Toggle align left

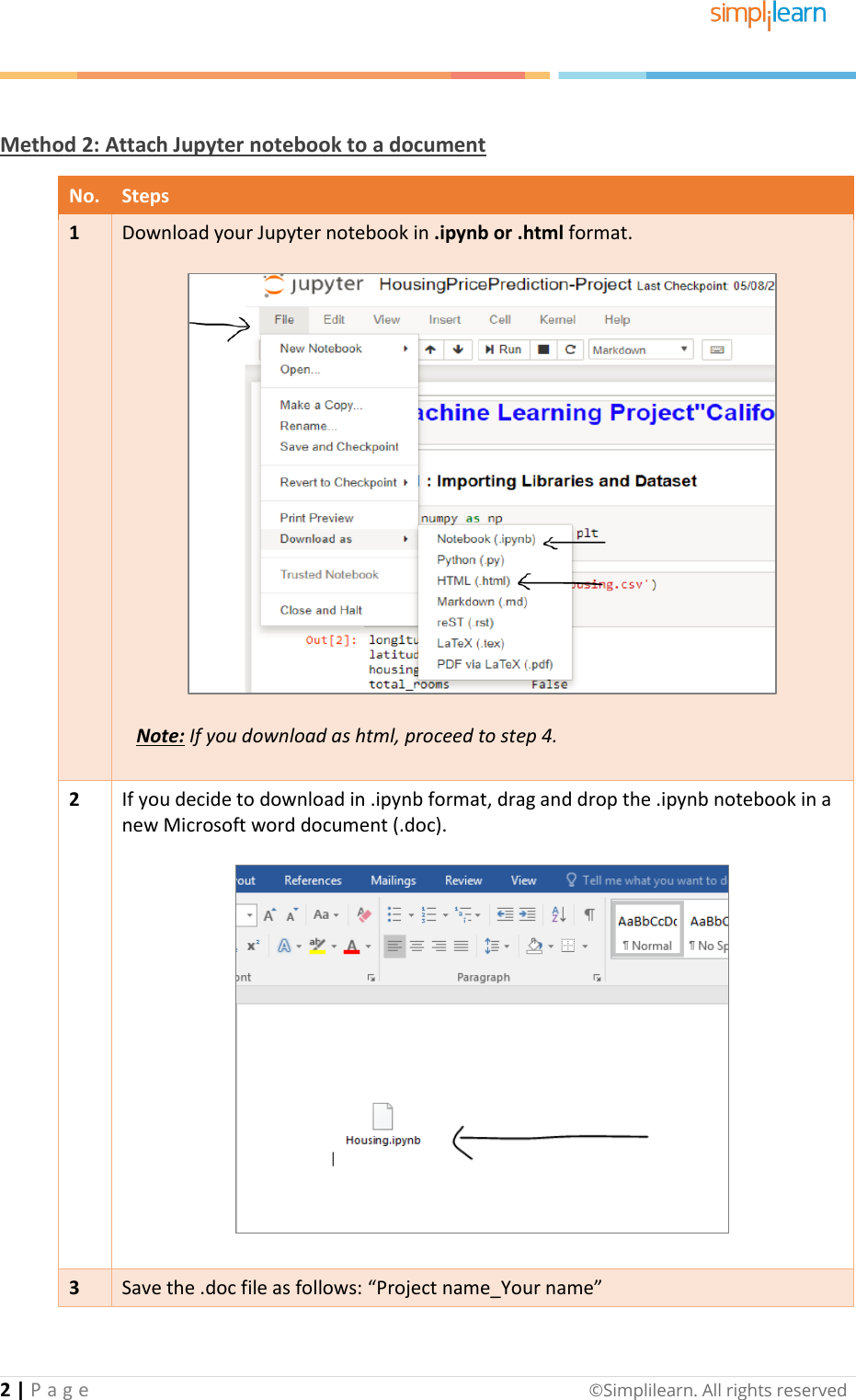(394, 946)
